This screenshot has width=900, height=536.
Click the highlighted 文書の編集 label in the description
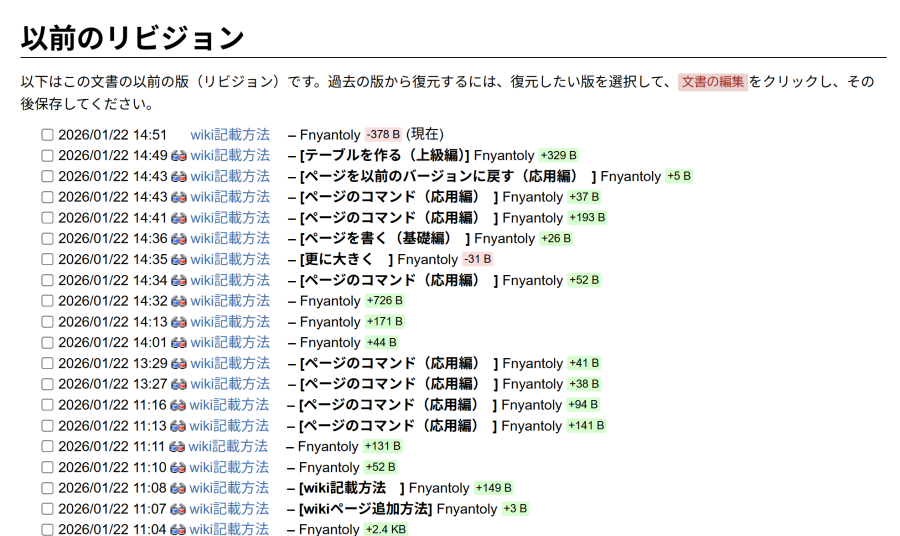tap(713, 82)
